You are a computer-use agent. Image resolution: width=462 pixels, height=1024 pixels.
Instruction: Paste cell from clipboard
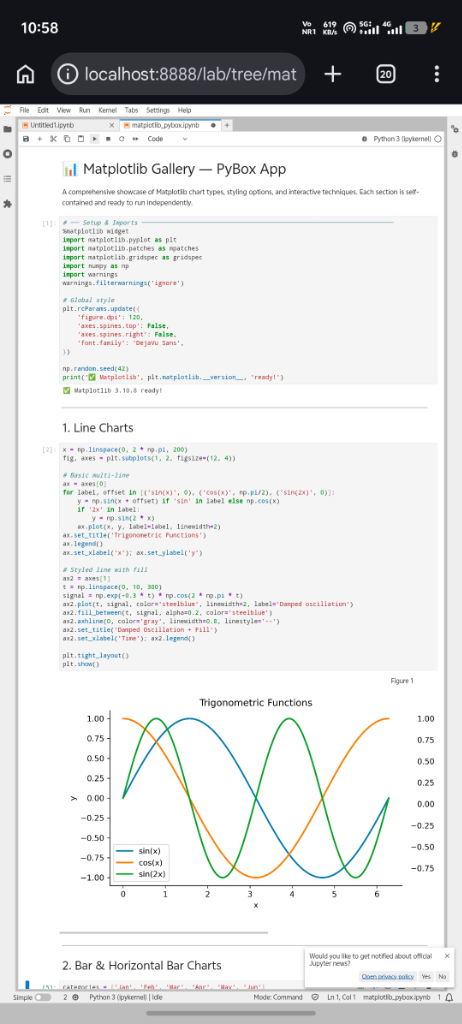pyautogui.click(x=81, y=139)
